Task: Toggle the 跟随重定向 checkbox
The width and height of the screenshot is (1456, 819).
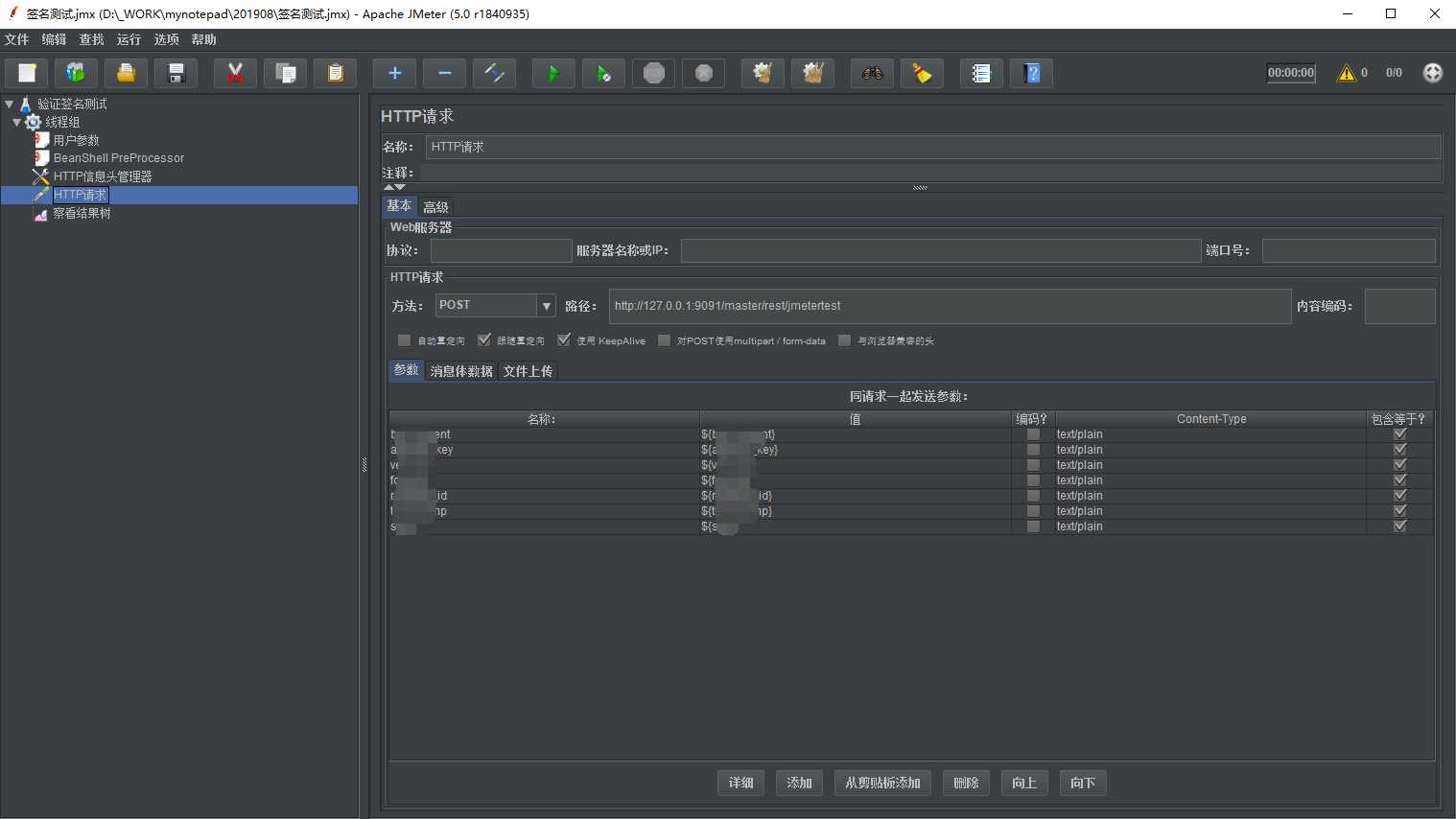Action: [x=483, y=340]
